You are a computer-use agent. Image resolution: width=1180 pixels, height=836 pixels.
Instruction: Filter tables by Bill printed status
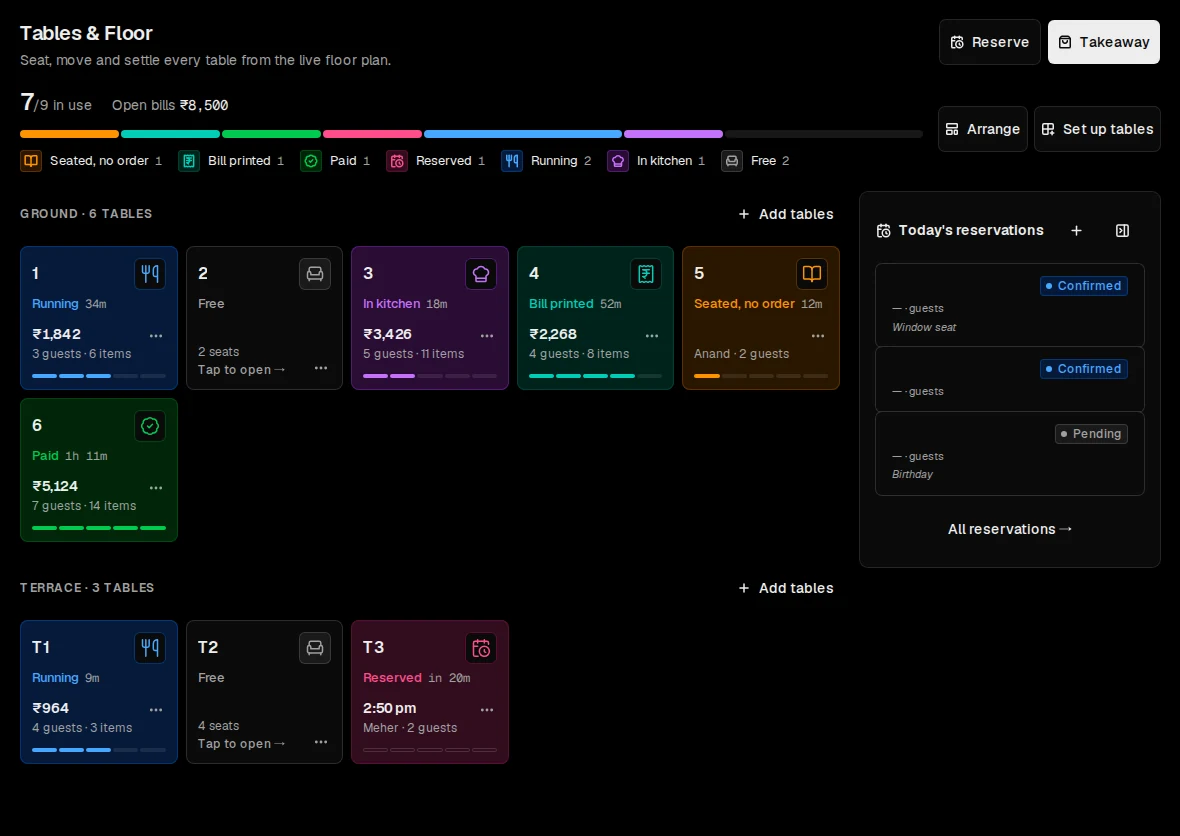(231, 161)
